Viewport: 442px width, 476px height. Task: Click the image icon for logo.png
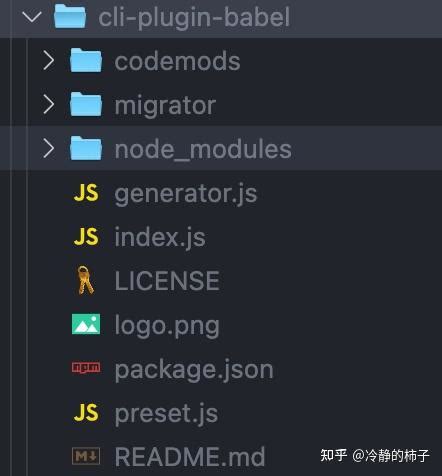[x=86, y=324]
